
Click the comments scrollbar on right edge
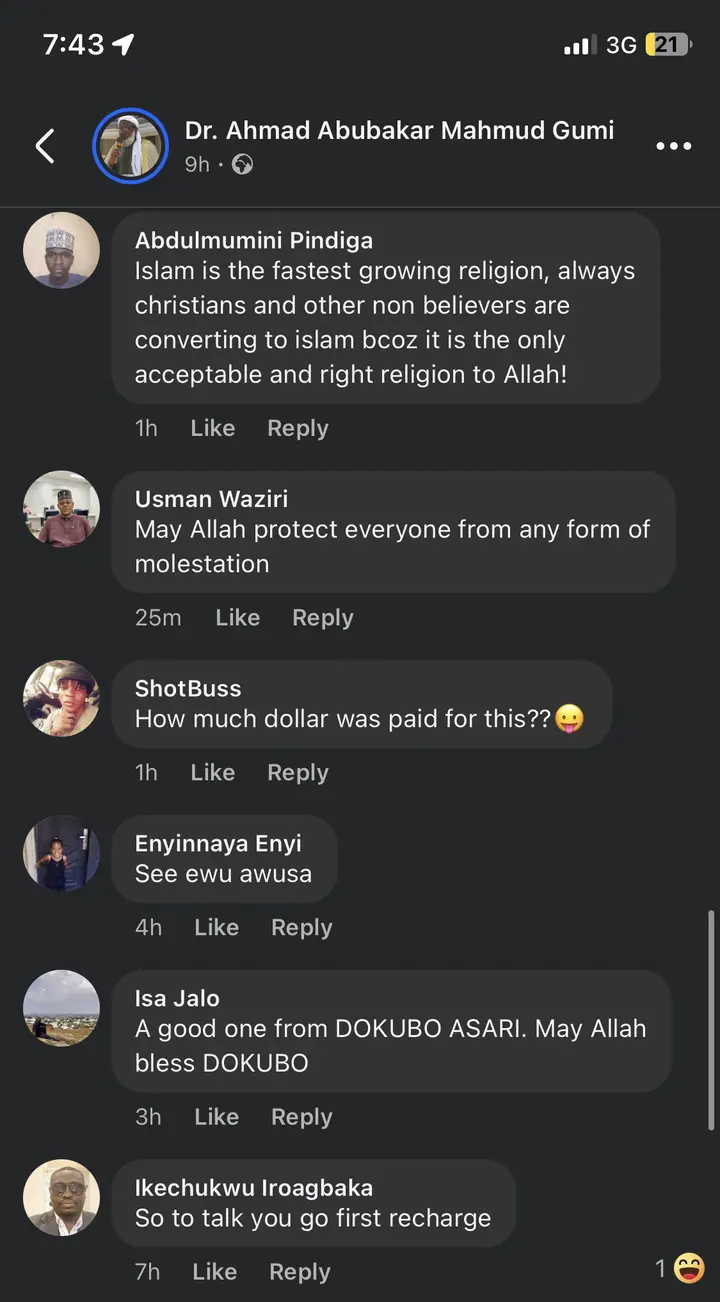pos(711,1020)
